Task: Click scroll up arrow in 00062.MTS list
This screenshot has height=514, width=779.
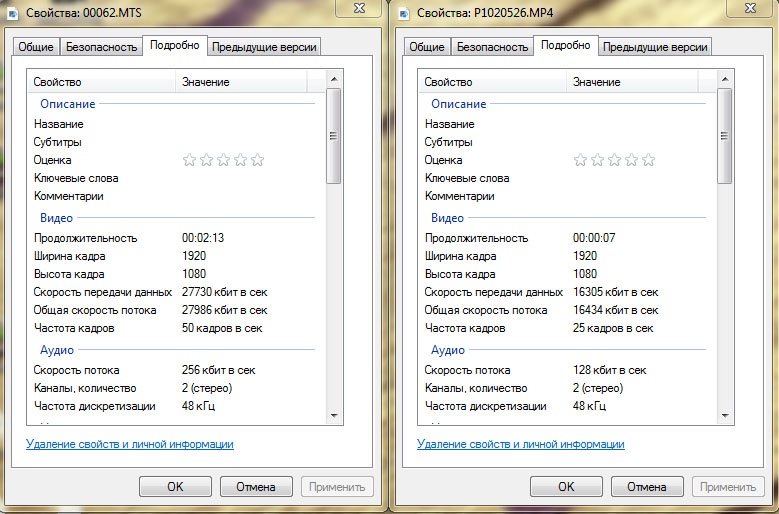Action: (334, 79)
